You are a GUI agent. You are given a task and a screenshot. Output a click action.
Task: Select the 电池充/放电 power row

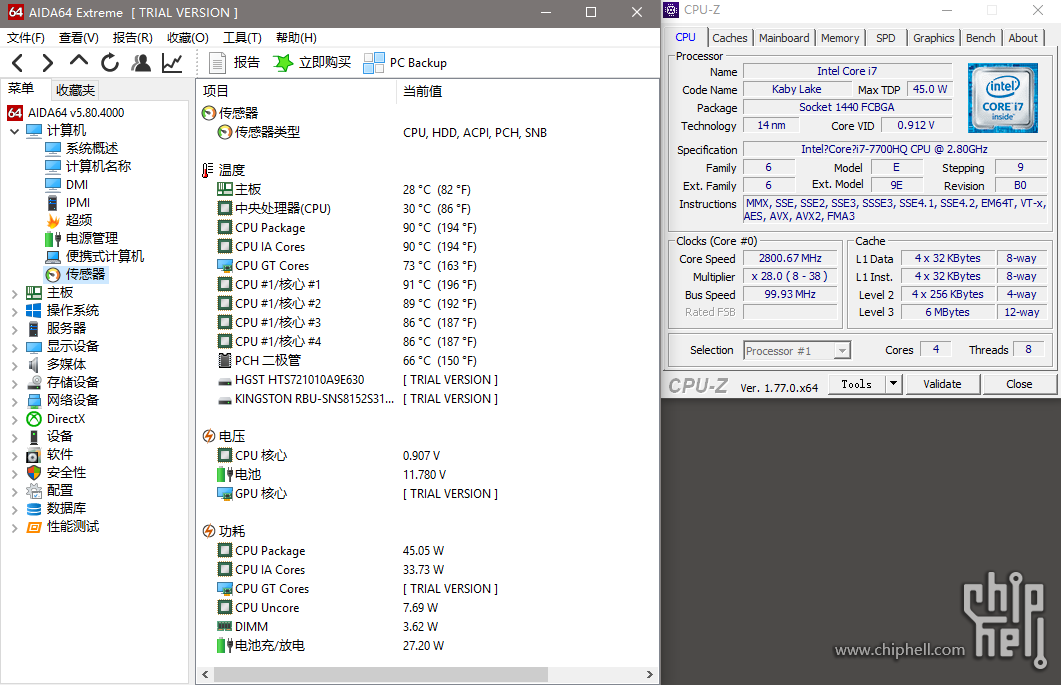click(x=330, y=646)
